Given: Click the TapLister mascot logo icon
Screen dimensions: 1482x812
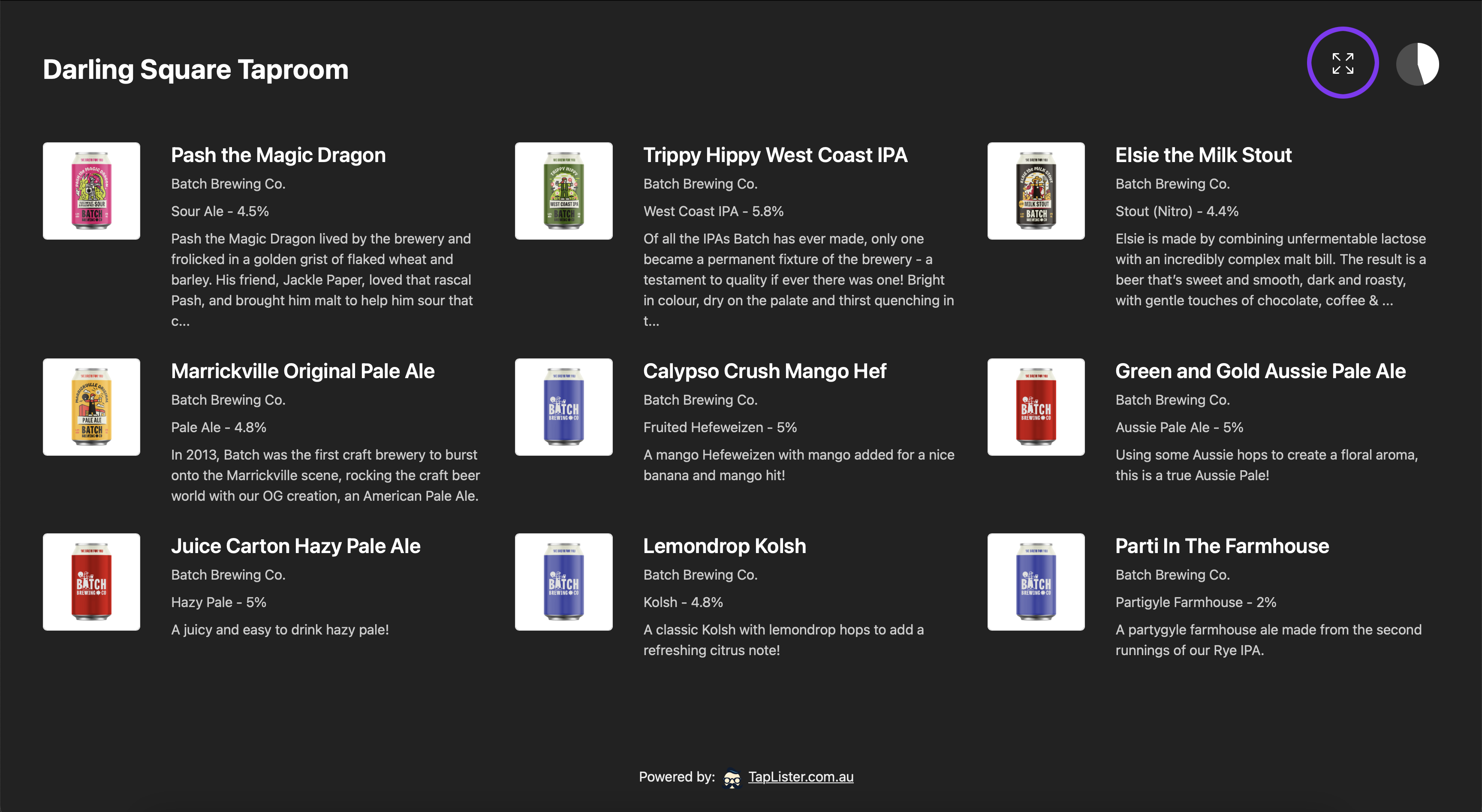Looking at the screenshot, I should 732,778.
